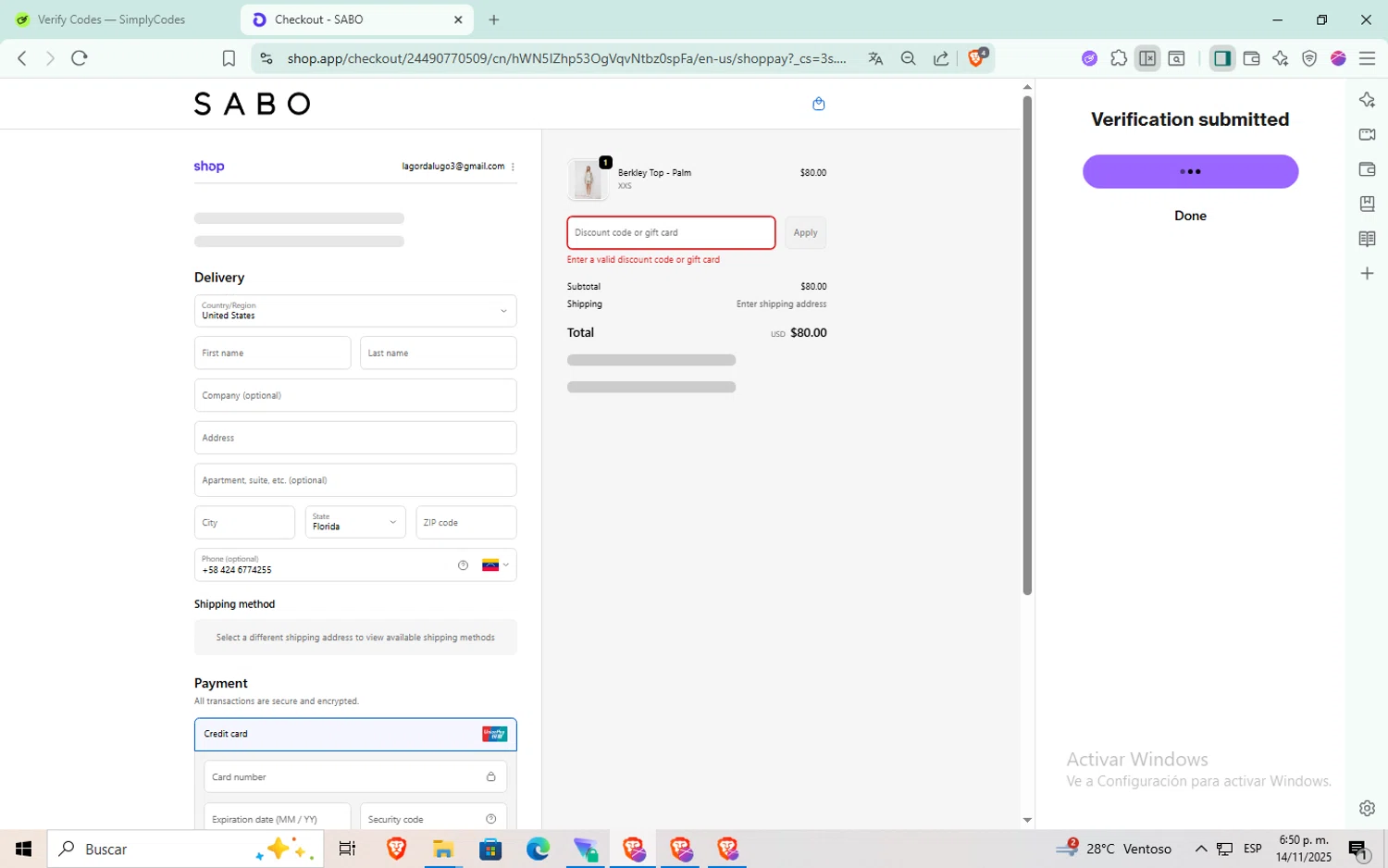
Task: Open Leo AI sparkle icon in toolbar
Action: pyautogui.click(x=1281, y=58)
